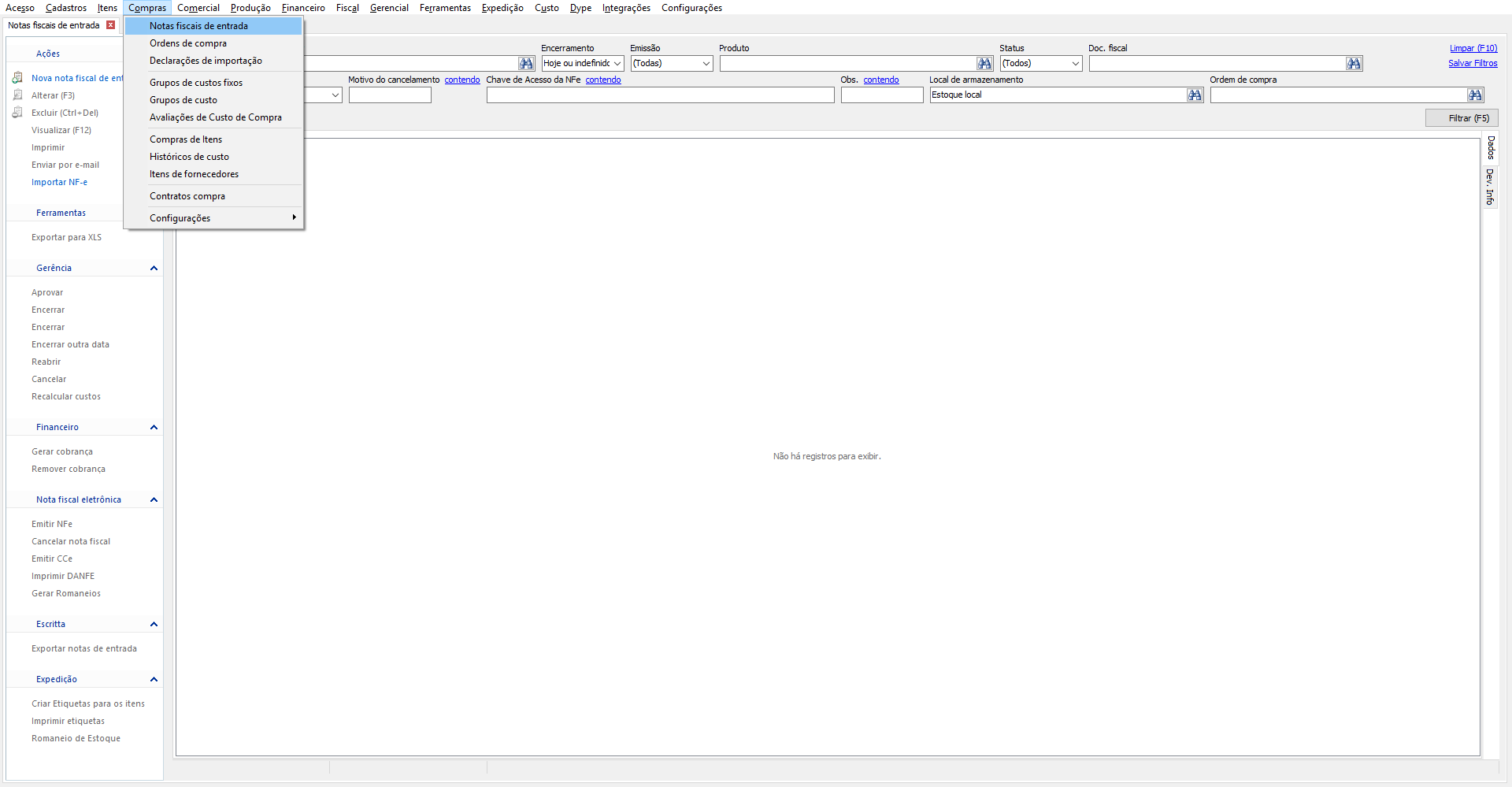Choose Grupos de custos fixos
The width and height of the screenshot is (1512, 787).
(213, 83)
